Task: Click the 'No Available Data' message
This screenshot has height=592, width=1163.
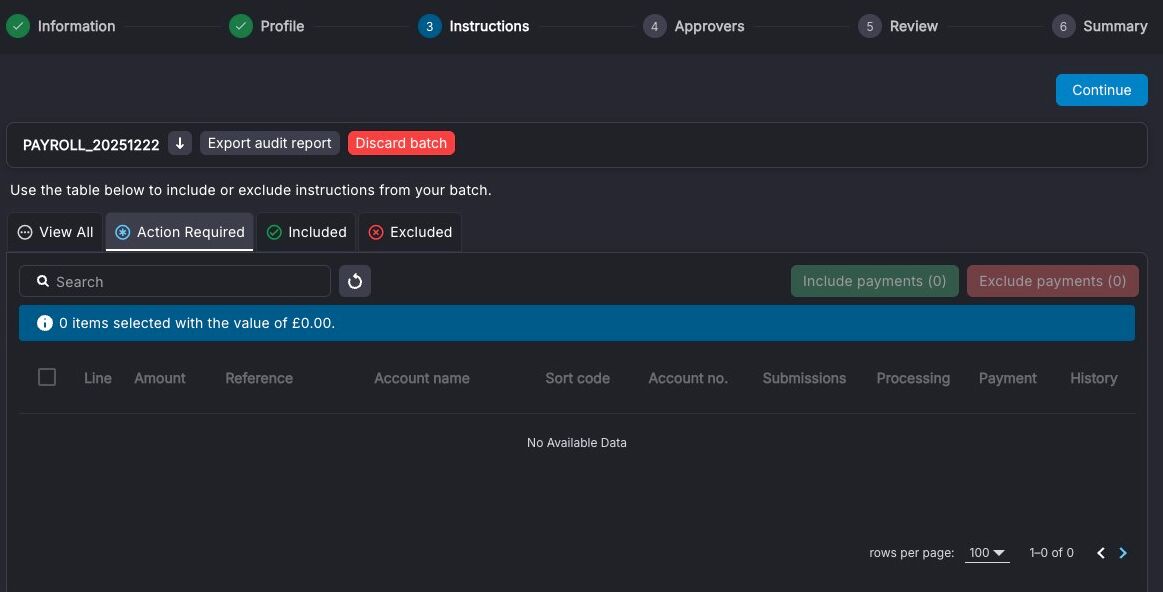Action: pyautogui.click(x=576, y=442)
